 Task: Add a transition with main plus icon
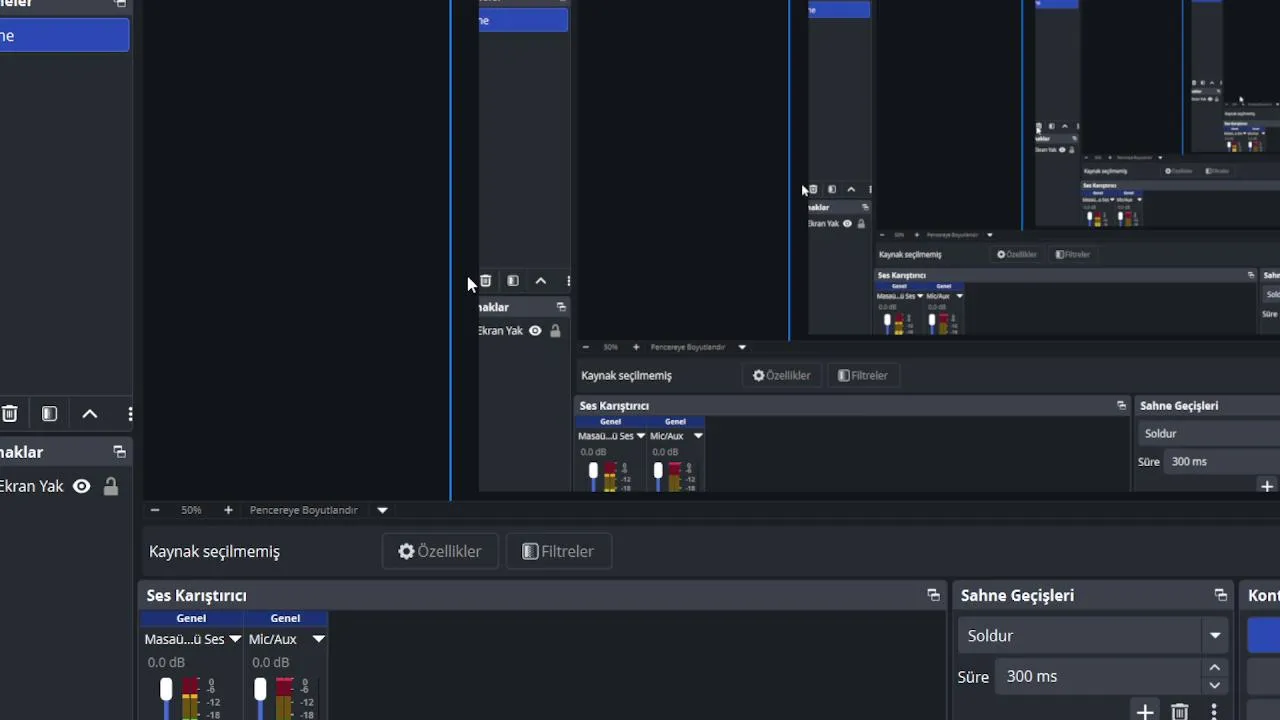pos(1145,712)
